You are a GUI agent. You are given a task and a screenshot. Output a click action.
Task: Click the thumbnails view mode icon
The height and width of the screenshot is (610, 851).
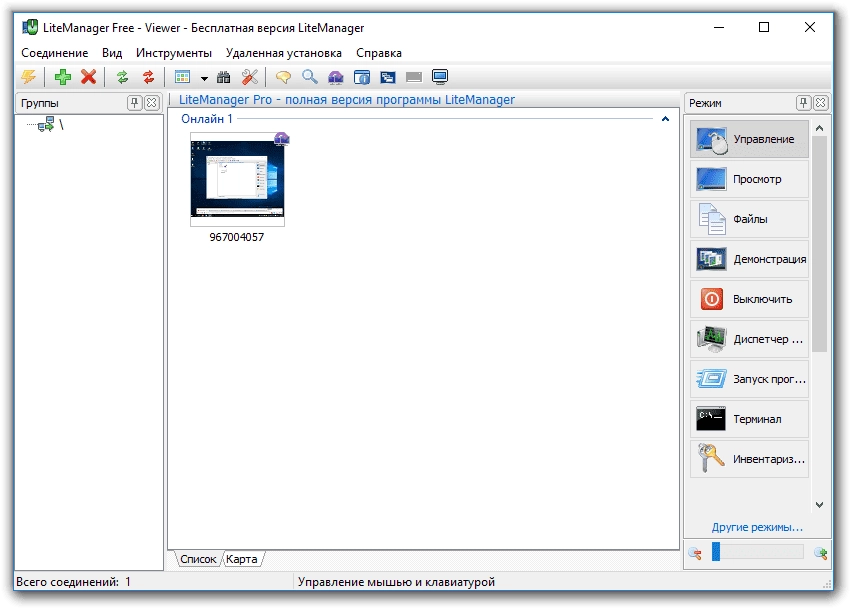point(182,77)
